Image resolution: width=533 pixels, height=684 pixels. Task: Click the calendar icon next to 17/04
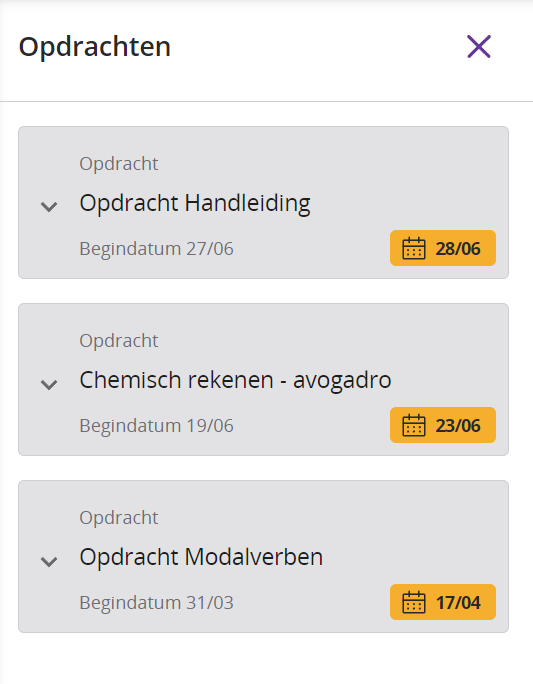coord(413,602)
